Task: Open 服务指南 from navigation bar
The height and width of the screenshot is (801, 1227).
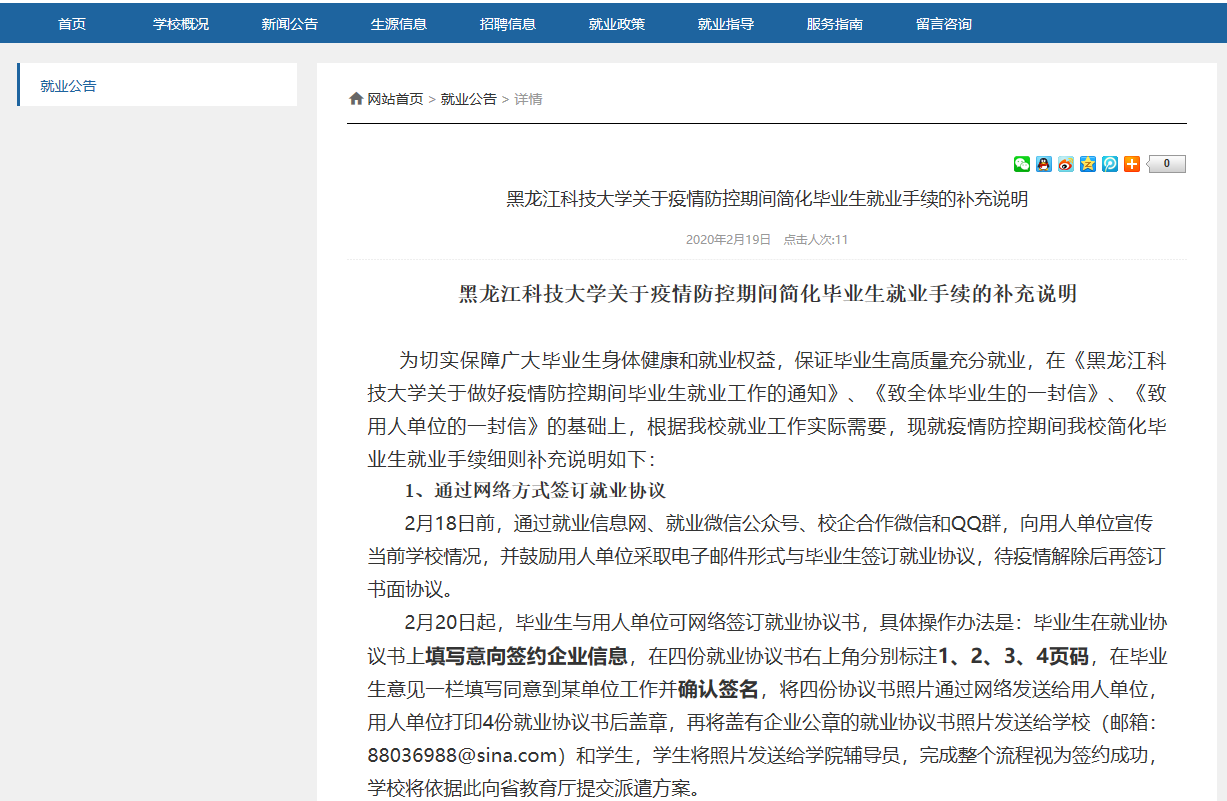Action: (835, 24)
